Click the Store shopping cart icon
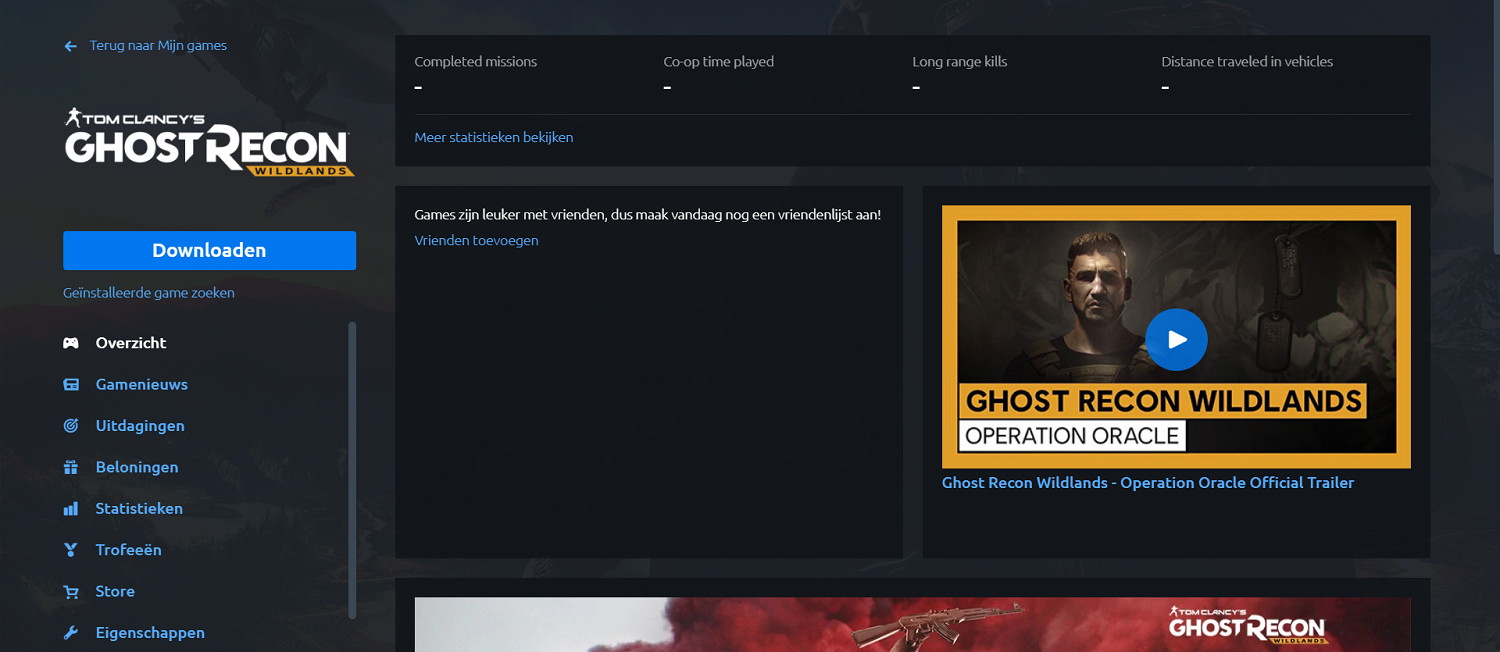The height and width of the screenshot is (652, 1500). pos(71,592)
